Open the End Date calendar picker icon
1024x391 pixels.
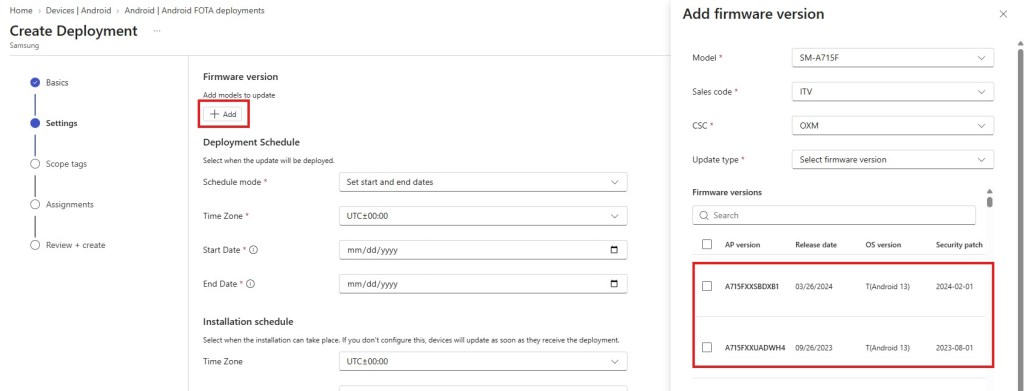pyautogui.click(x=613, y=284)
